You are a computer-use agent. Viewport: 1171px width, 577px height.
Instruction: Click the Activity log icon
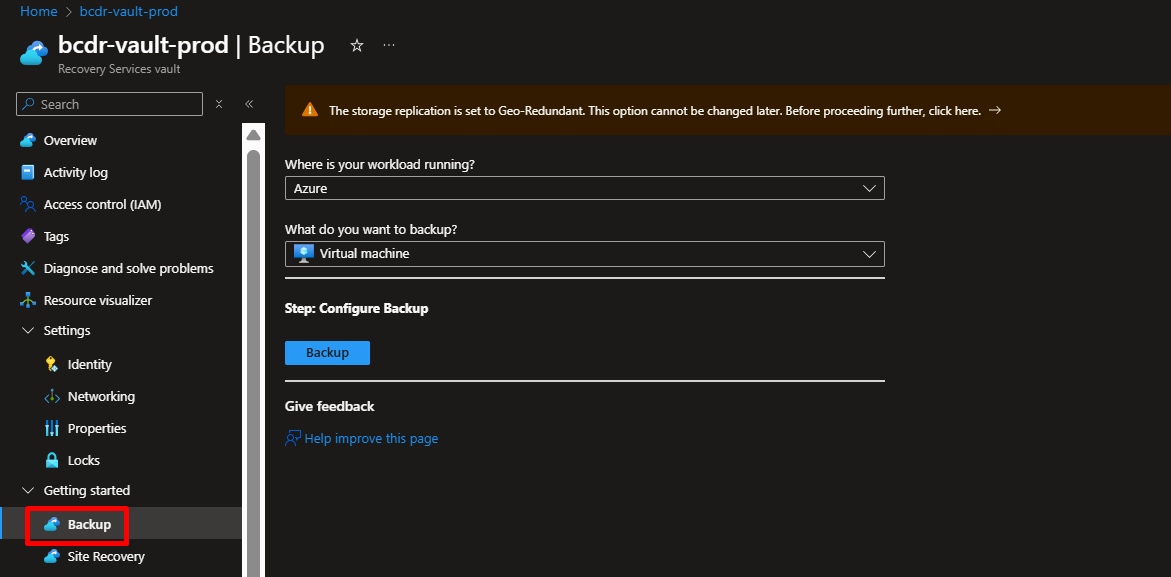(28, 173)
